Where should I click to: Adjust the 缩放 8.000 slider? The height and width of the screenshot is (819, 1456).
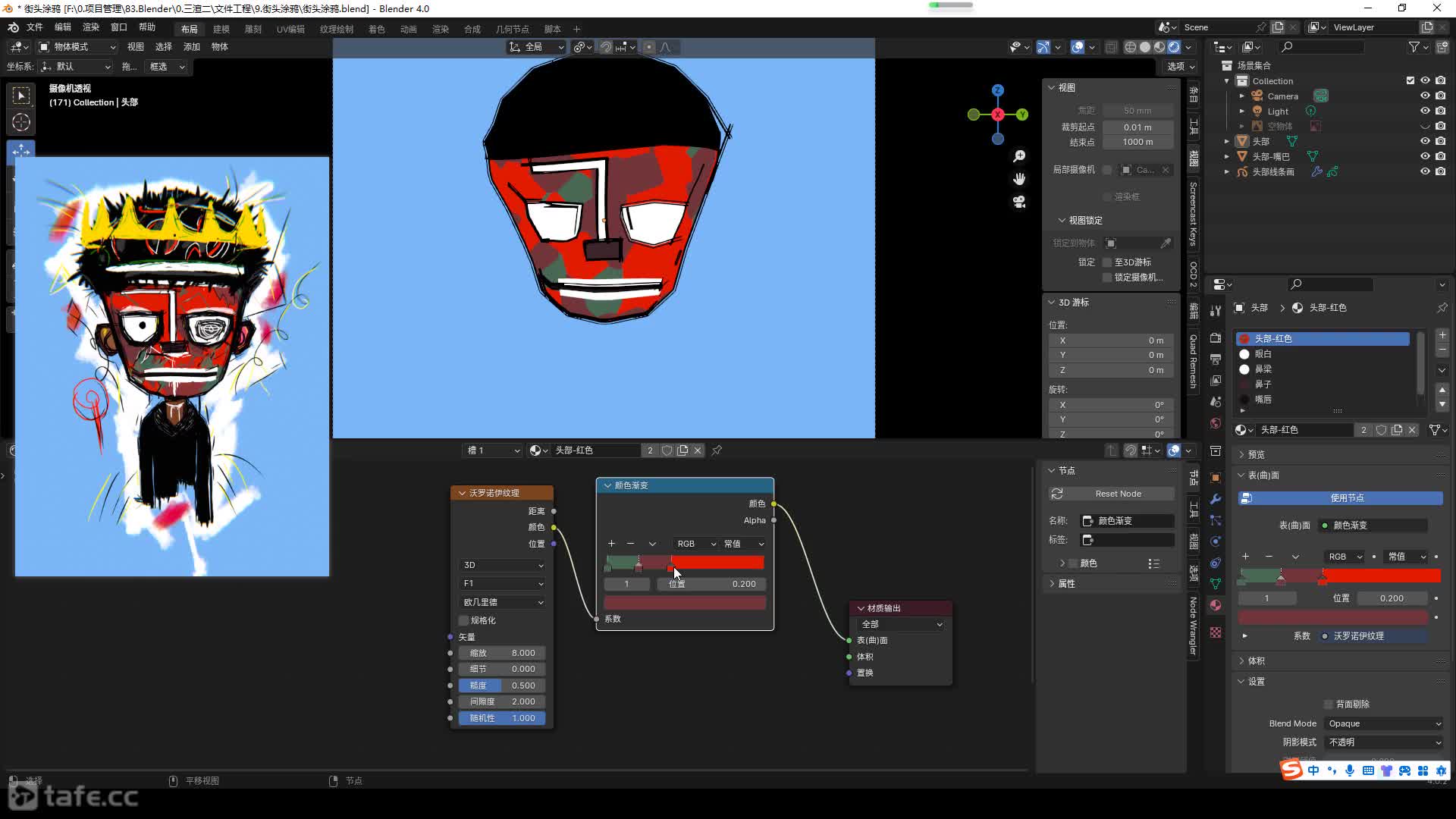[x=502, y=653]
